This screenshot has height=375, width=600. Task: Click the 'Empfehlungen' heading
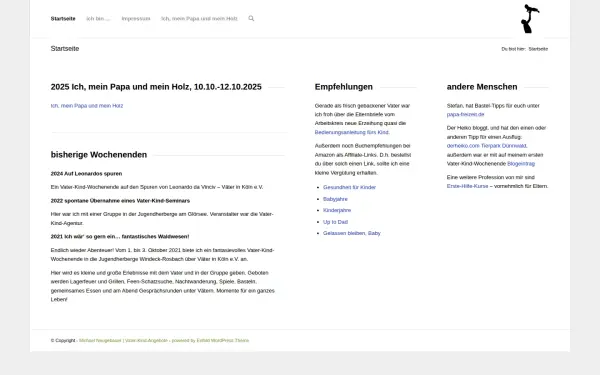344,87
